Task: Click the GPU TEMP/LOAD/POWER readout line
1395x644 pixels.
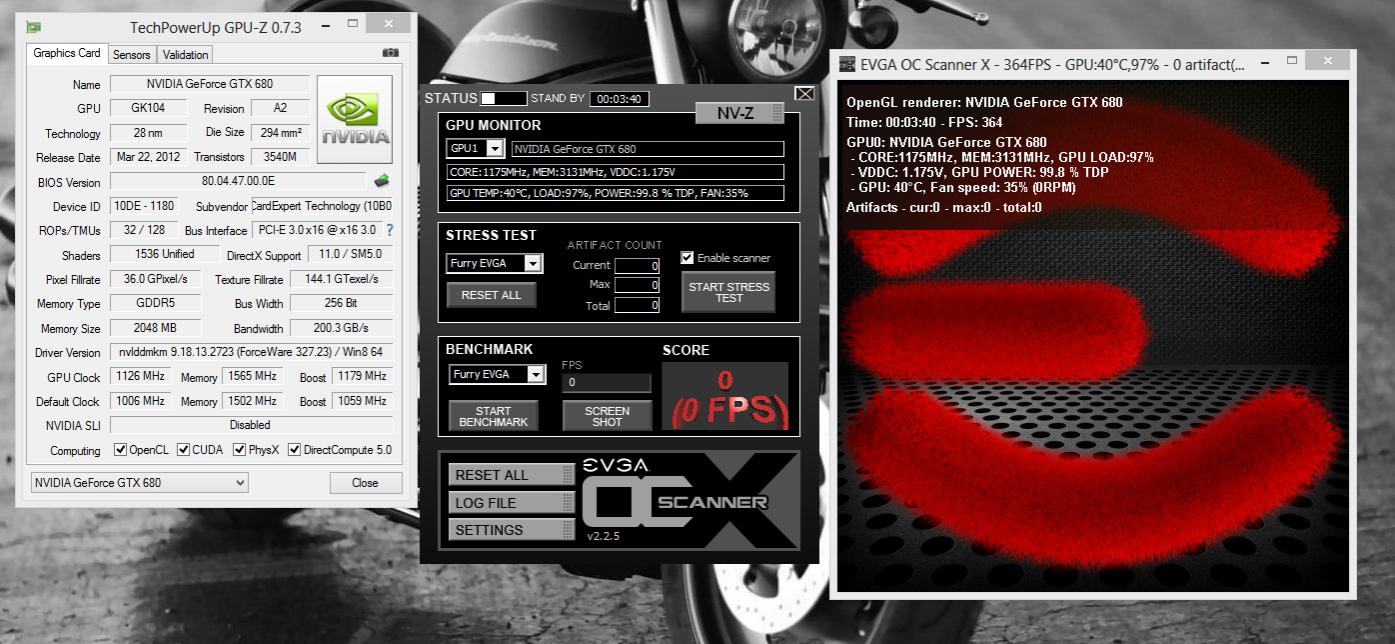Action: 615,193
